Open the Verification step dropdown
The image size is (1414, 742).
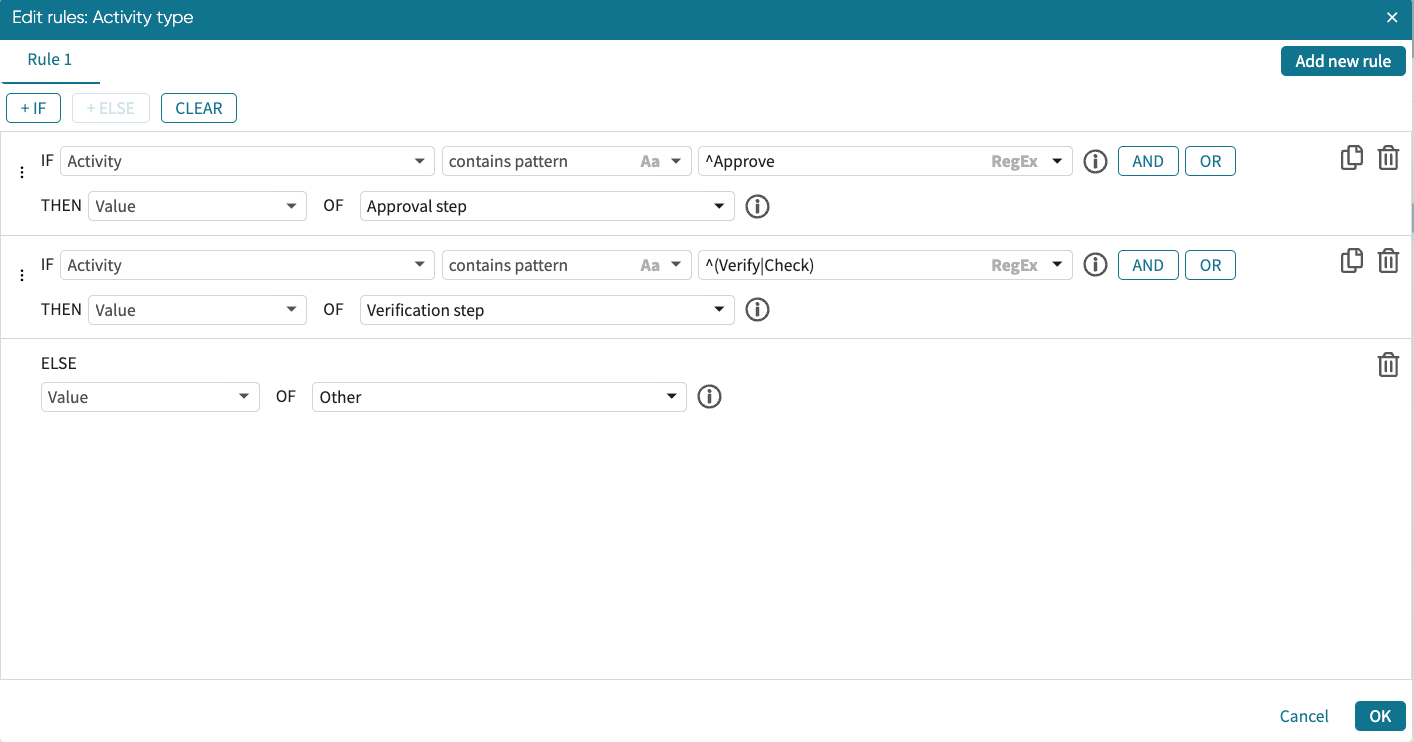(718, 310)
